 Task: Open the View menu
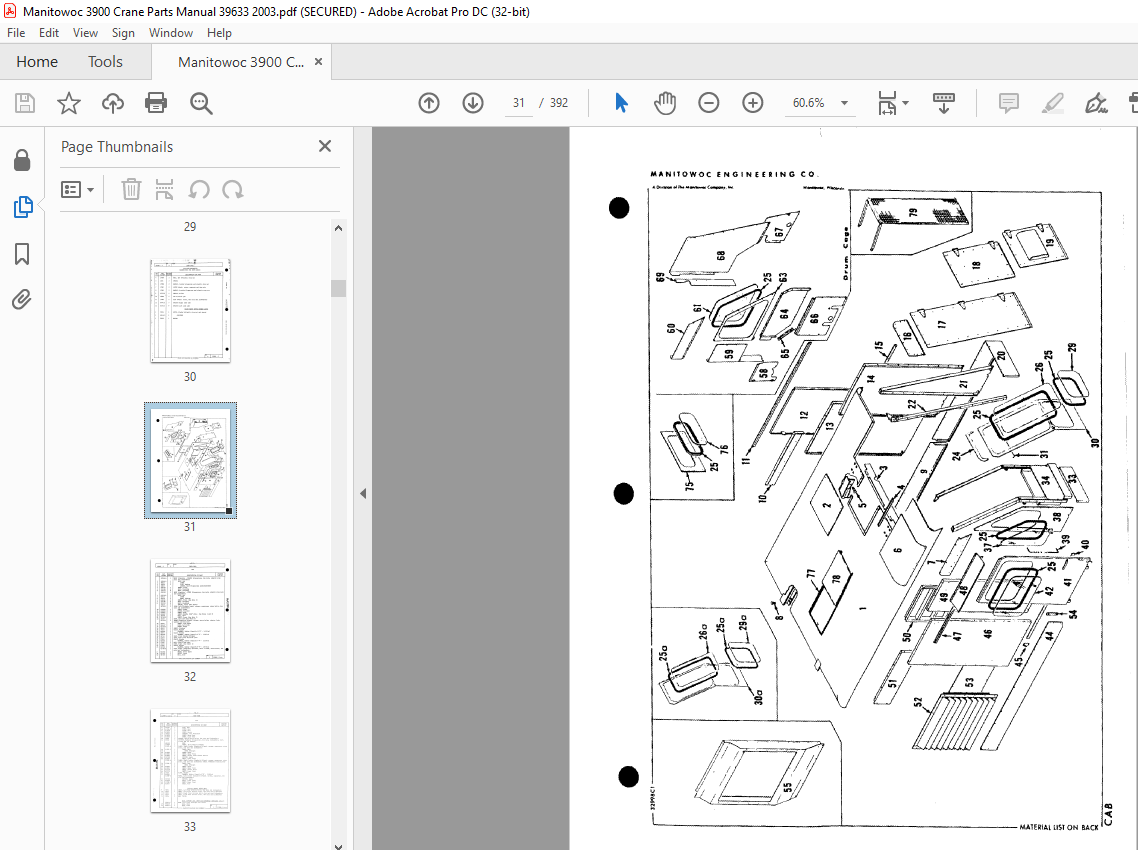point(85,33)
